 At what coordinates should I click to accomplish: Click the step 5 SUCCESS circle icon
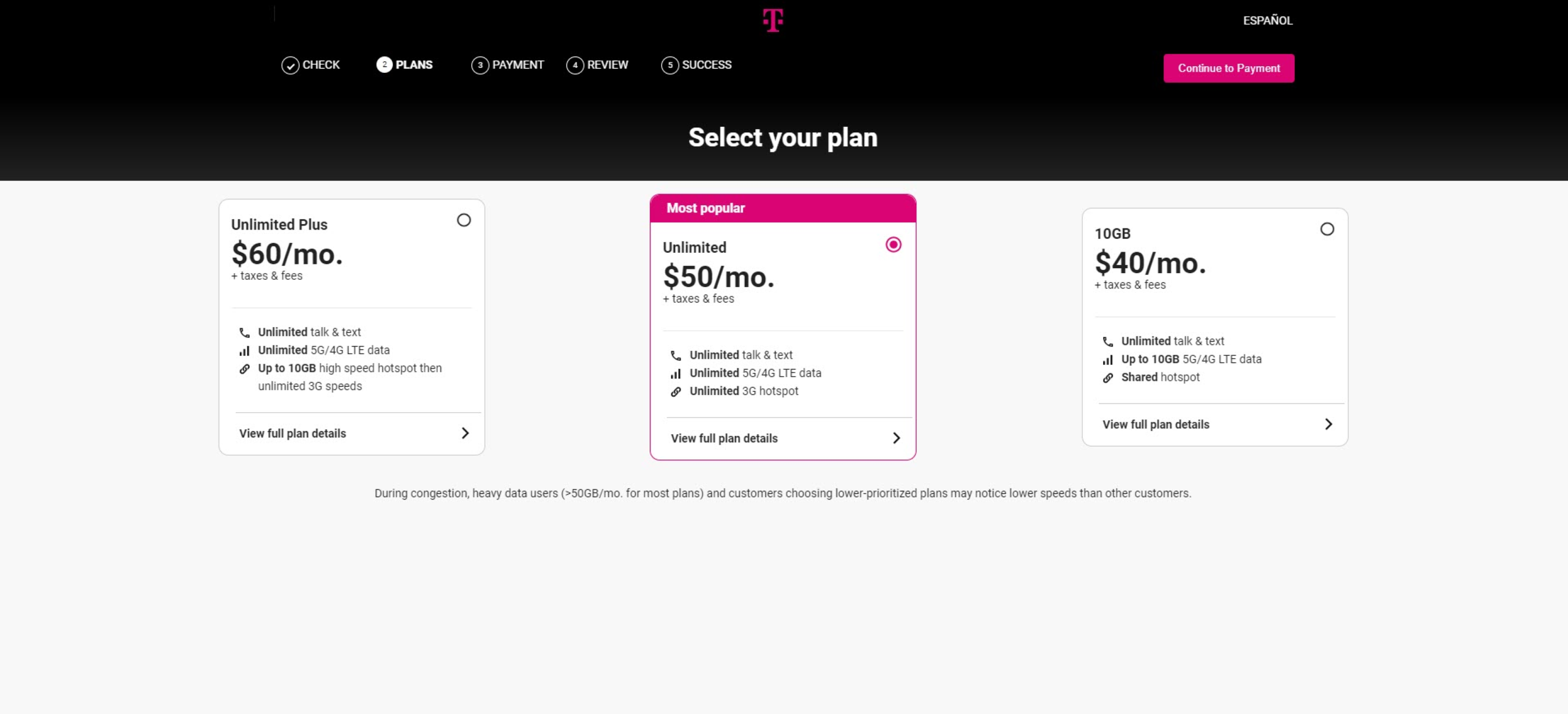[x=670, y=66]
